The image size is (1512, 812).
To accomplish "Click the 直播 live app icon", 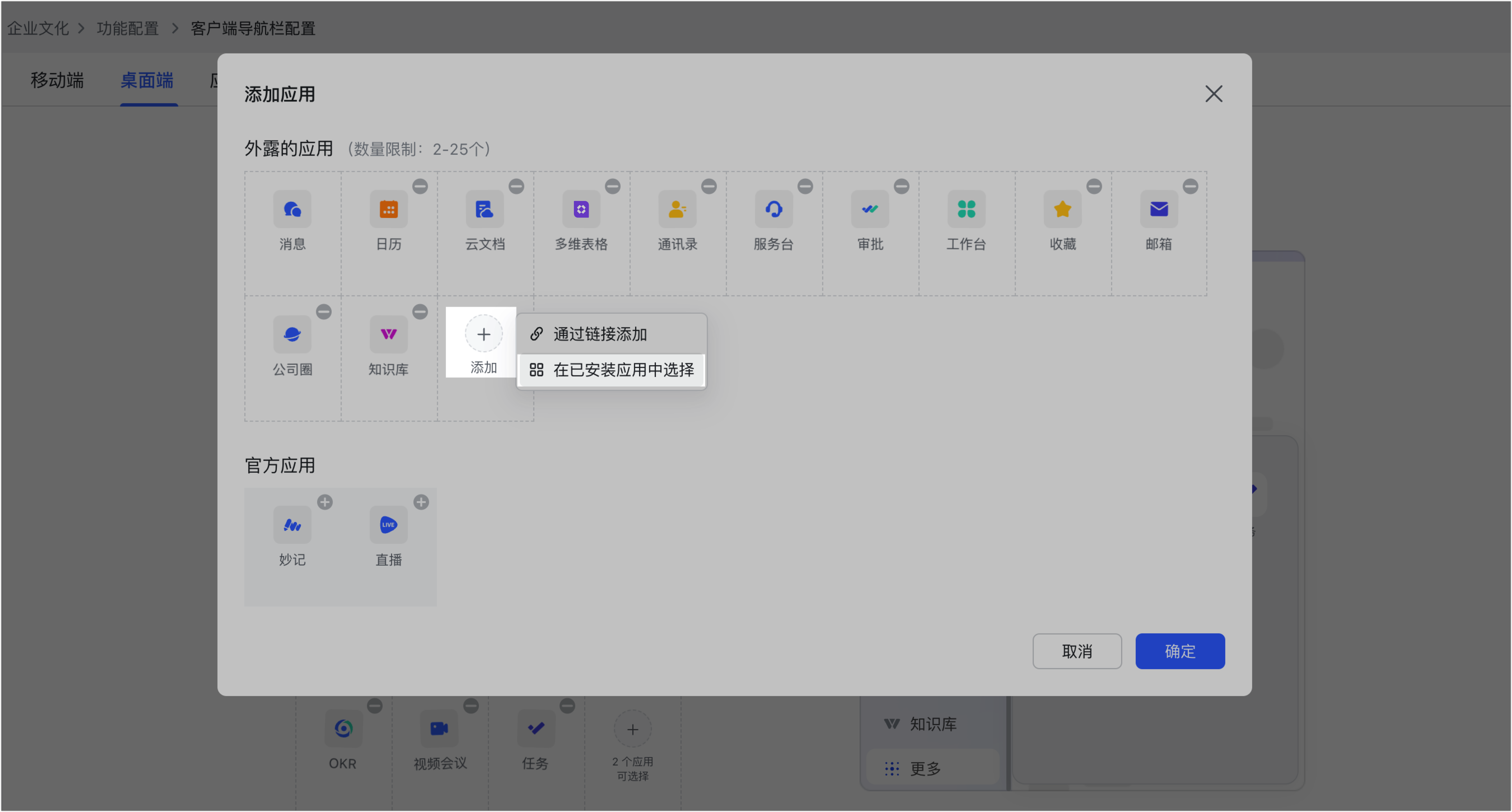I will click(x=389, y=525).
